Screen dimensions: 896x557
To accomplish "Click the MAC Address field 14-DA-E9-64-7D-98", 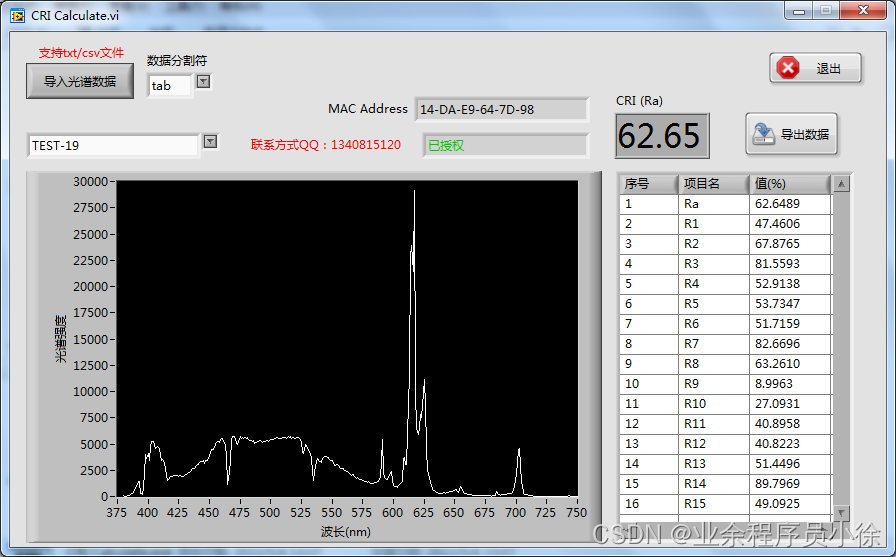I will 501,110.
